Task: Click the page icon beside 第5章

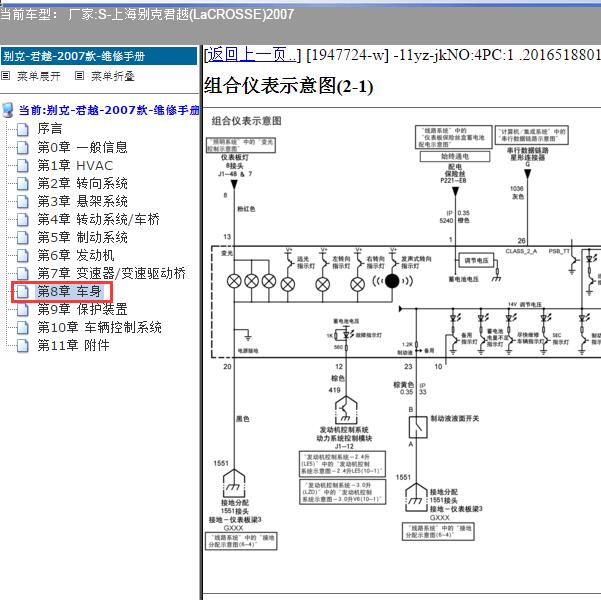Action: pyautogui.click(x=23, y=238)
